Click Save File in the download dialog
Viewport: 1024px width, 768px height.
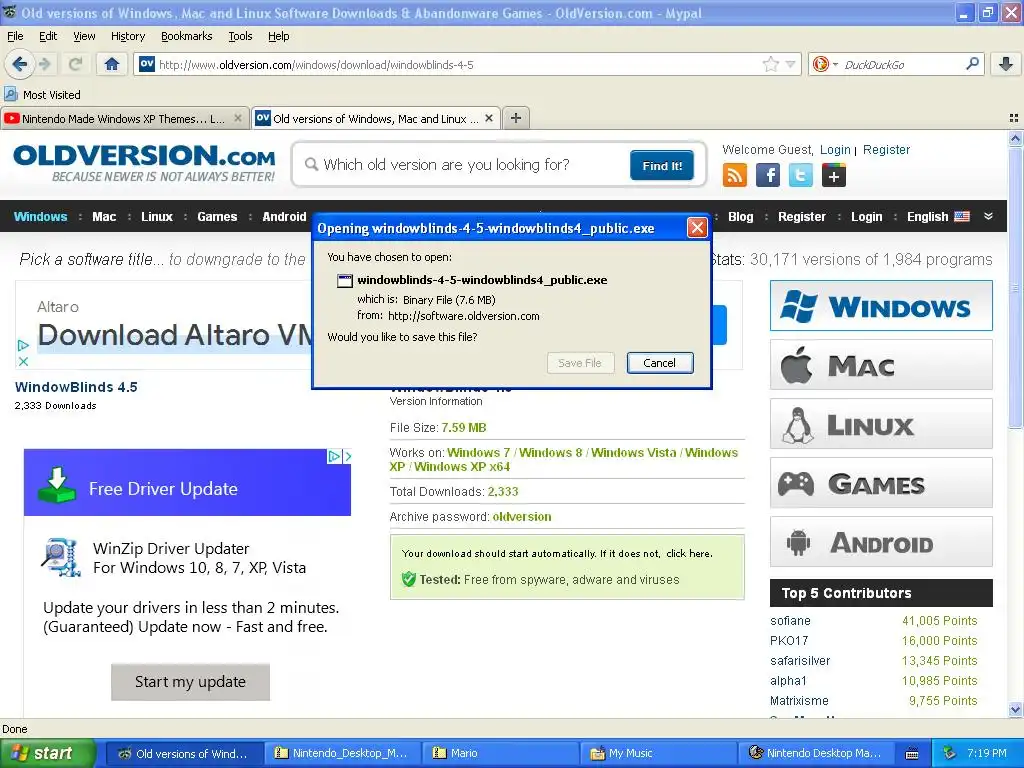click(x=580, y=363)
